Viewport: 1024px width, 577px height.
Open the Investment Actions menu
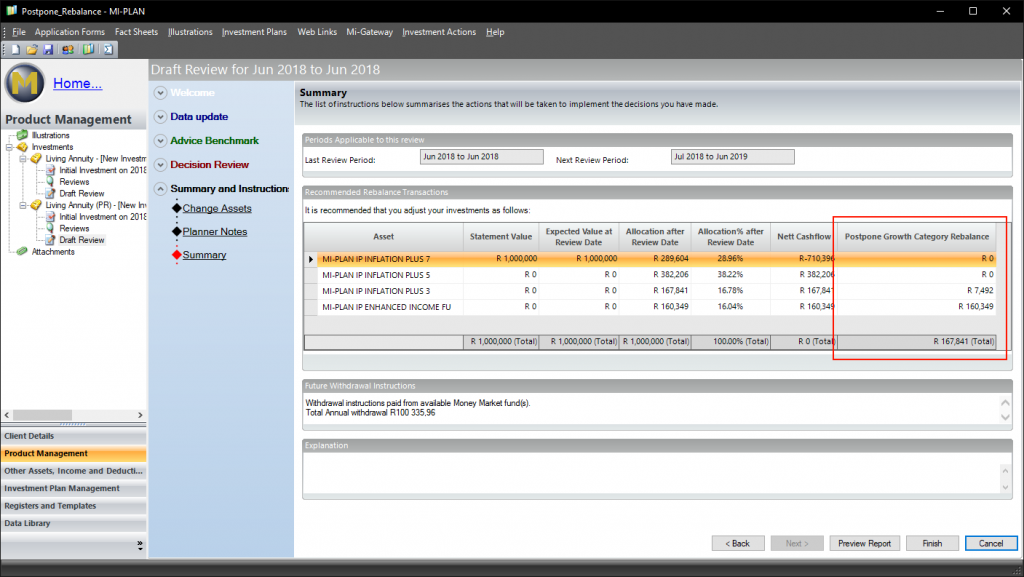pyautogui.click(x=439, y=32)
